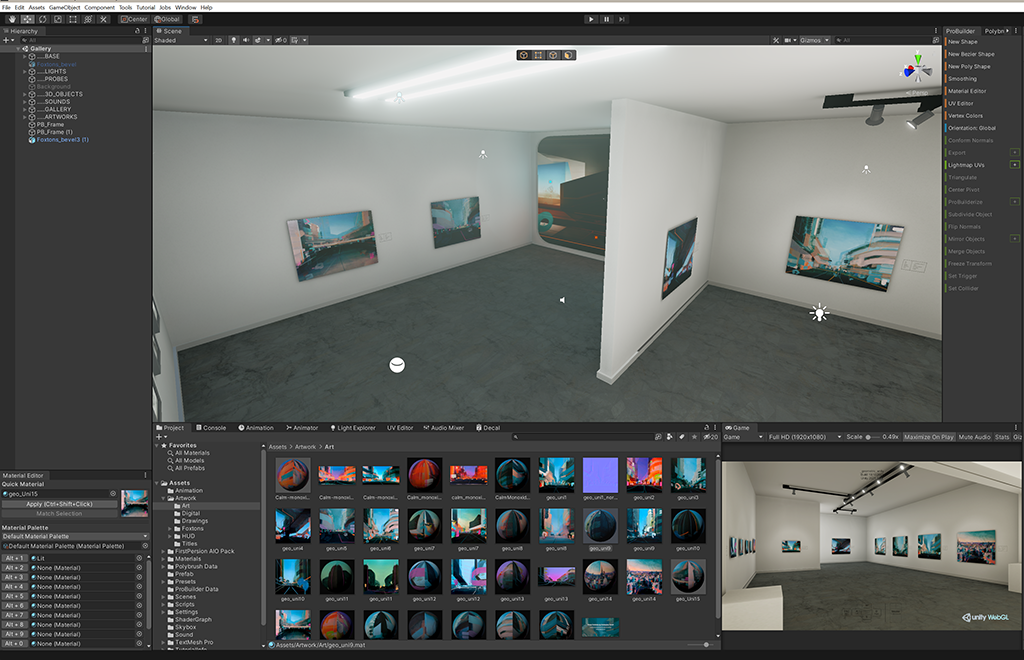
Task: Switch to the Console tab
Action: click(x=212, y=428)
